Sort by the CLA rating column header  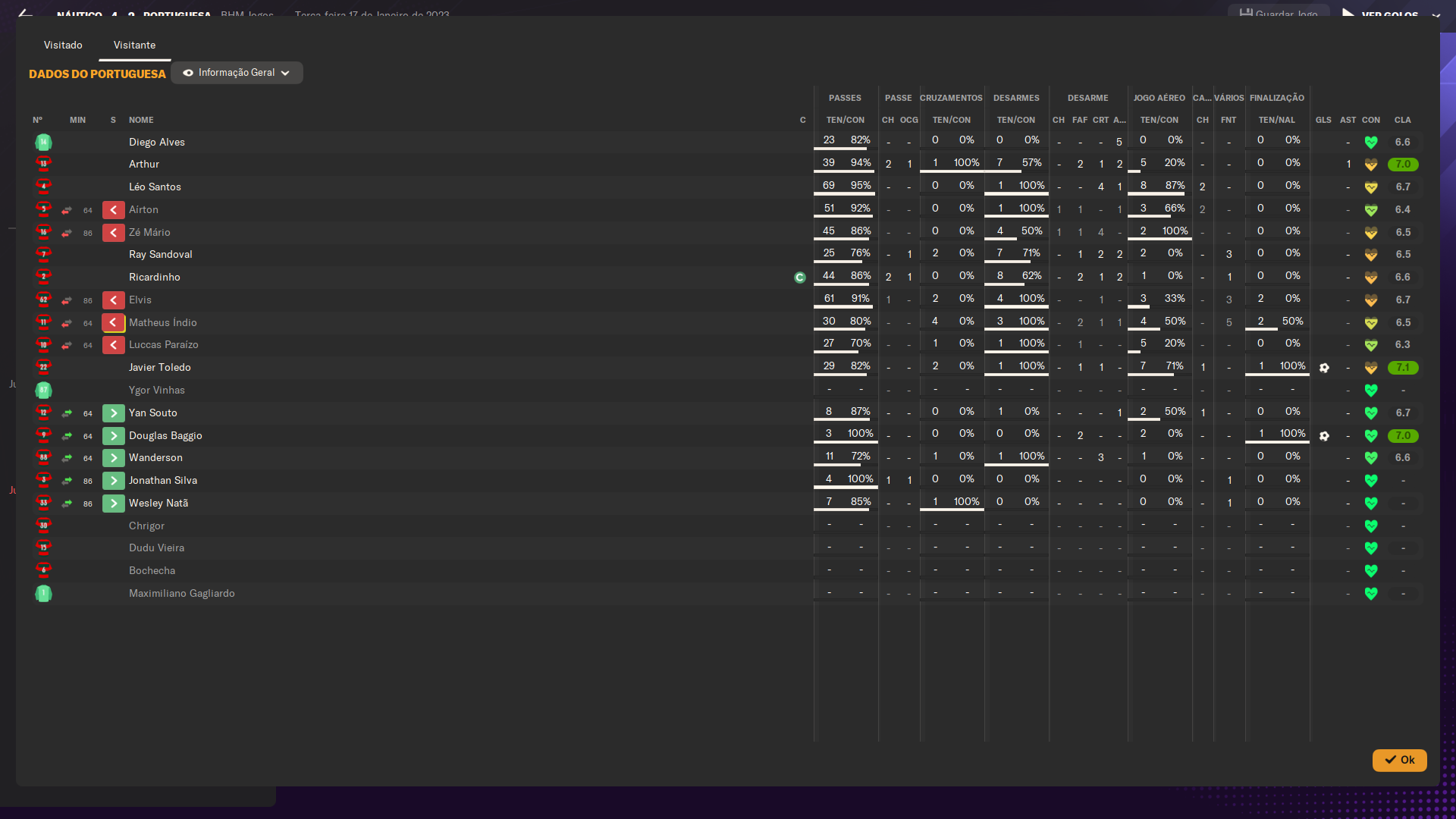(1402, 120)
